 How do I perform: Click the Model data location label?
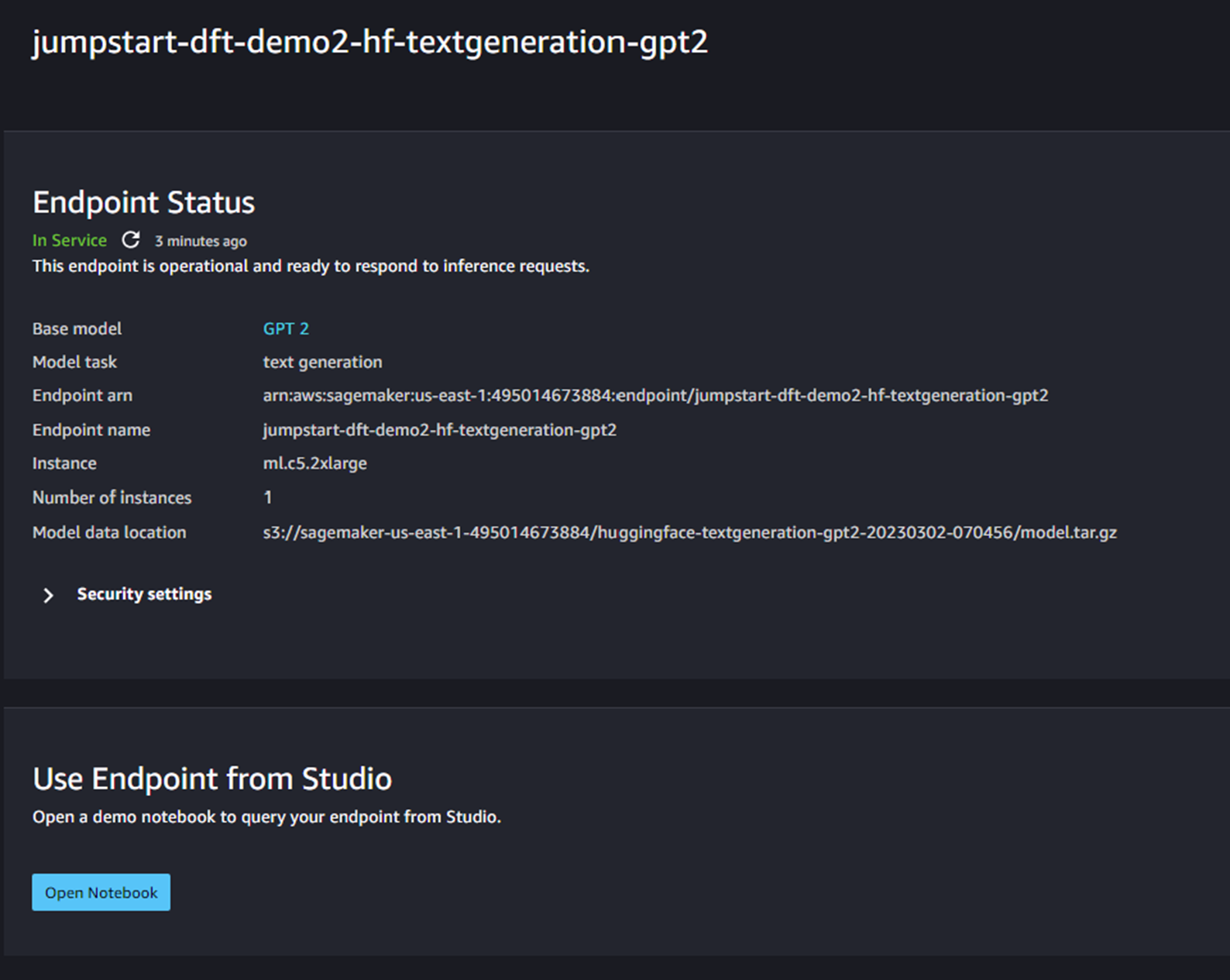click(109, 532)
